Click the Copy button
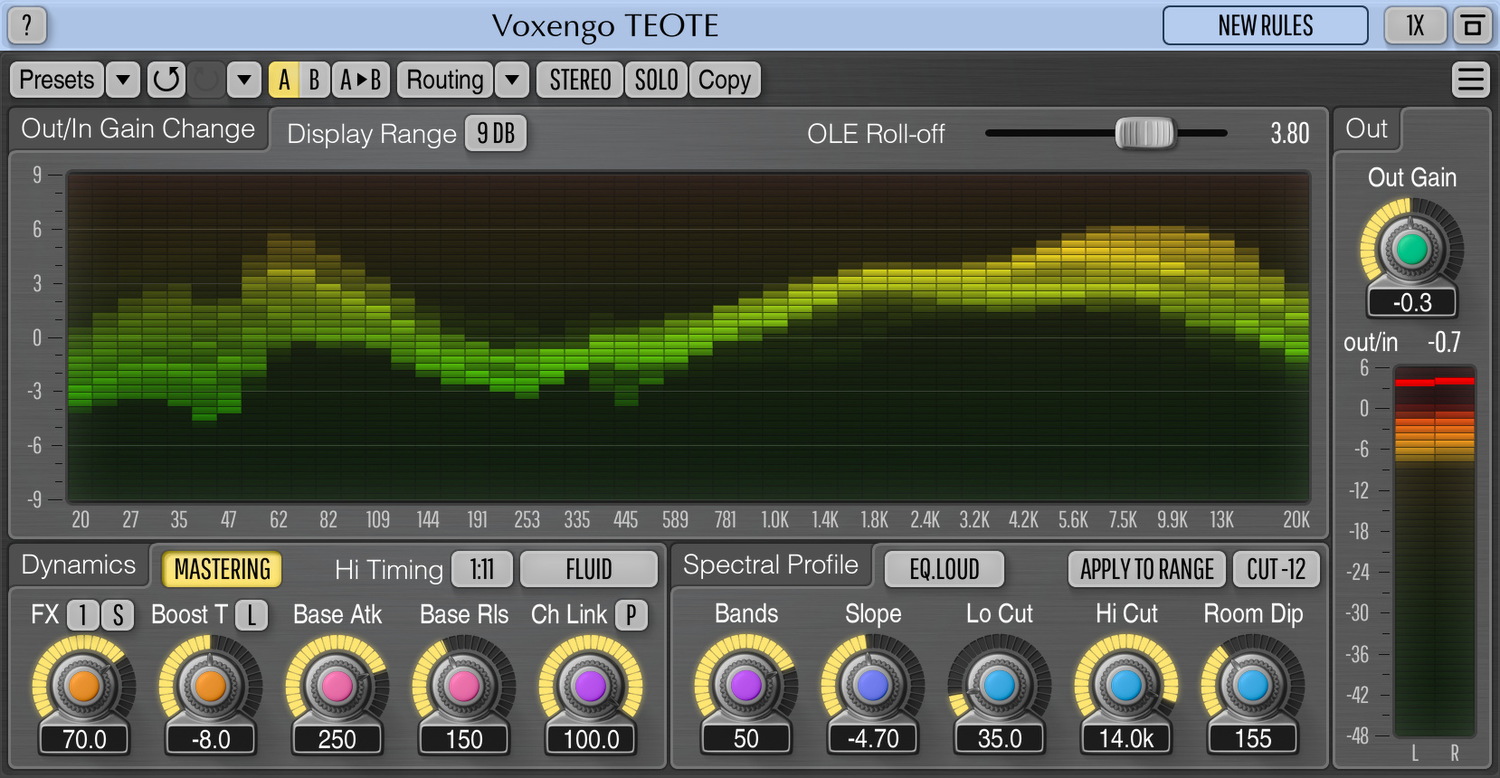 (724, 80)
